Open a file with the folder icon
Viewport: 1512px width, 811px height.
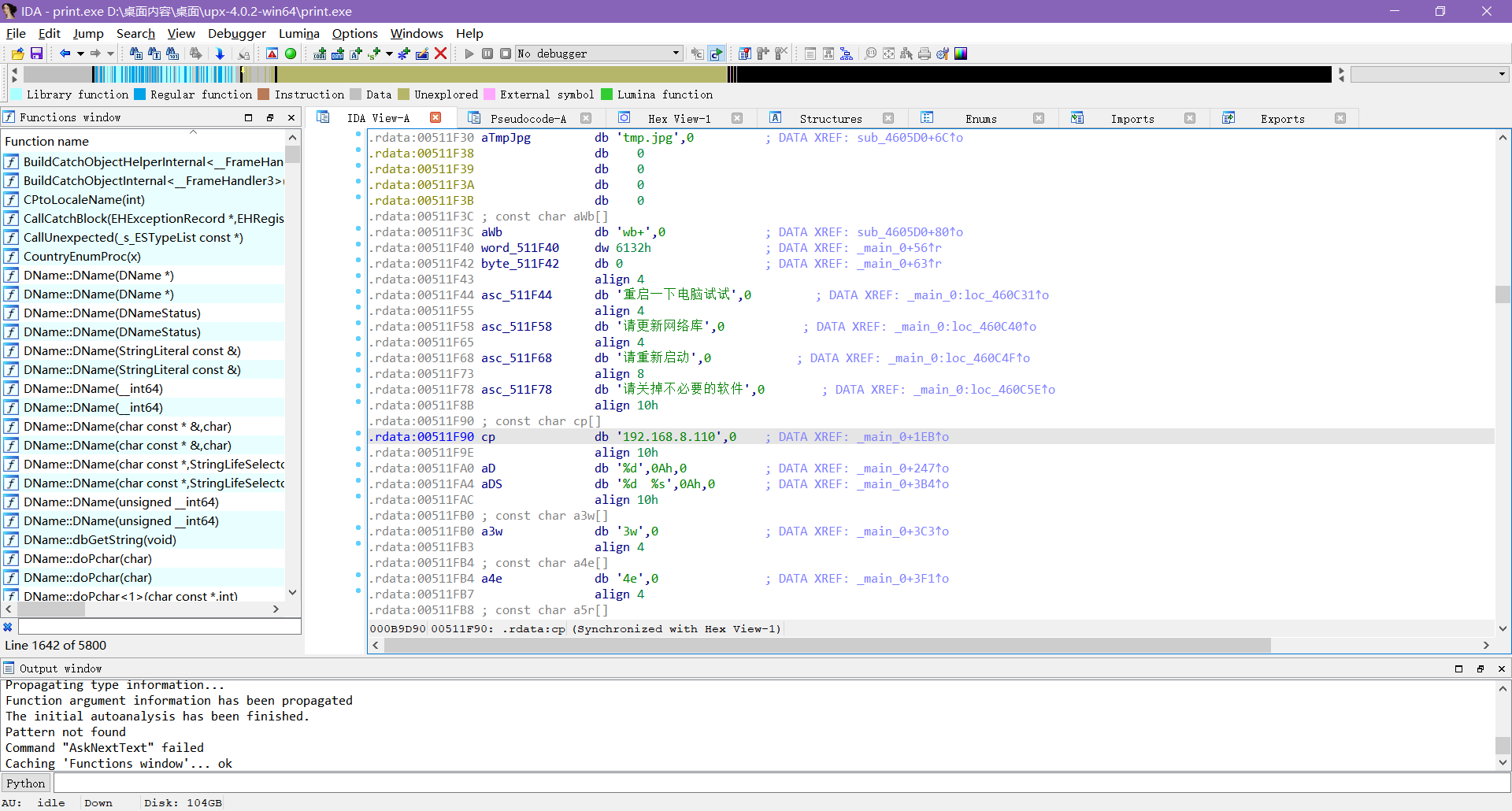pos(17,54)
